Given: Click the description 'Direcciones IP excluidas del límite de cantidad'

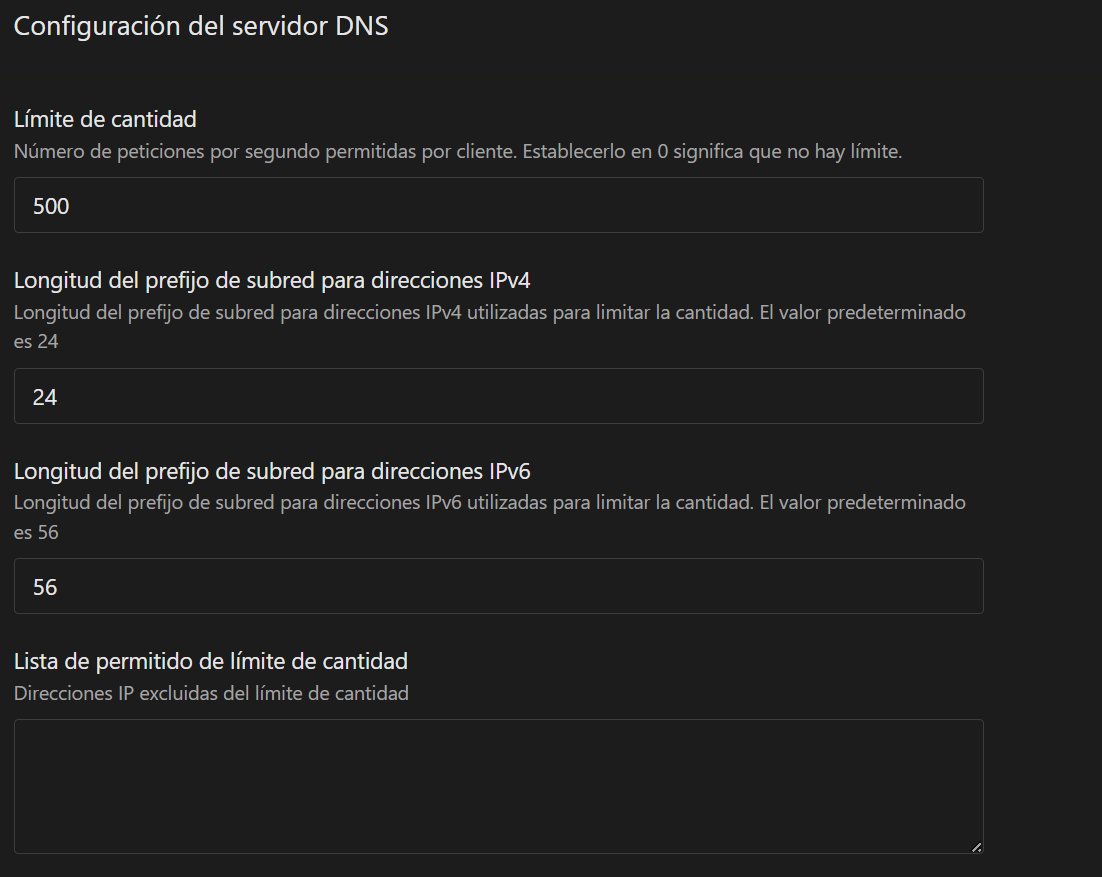Looking at the screenshot, I should tap(212, 694).
